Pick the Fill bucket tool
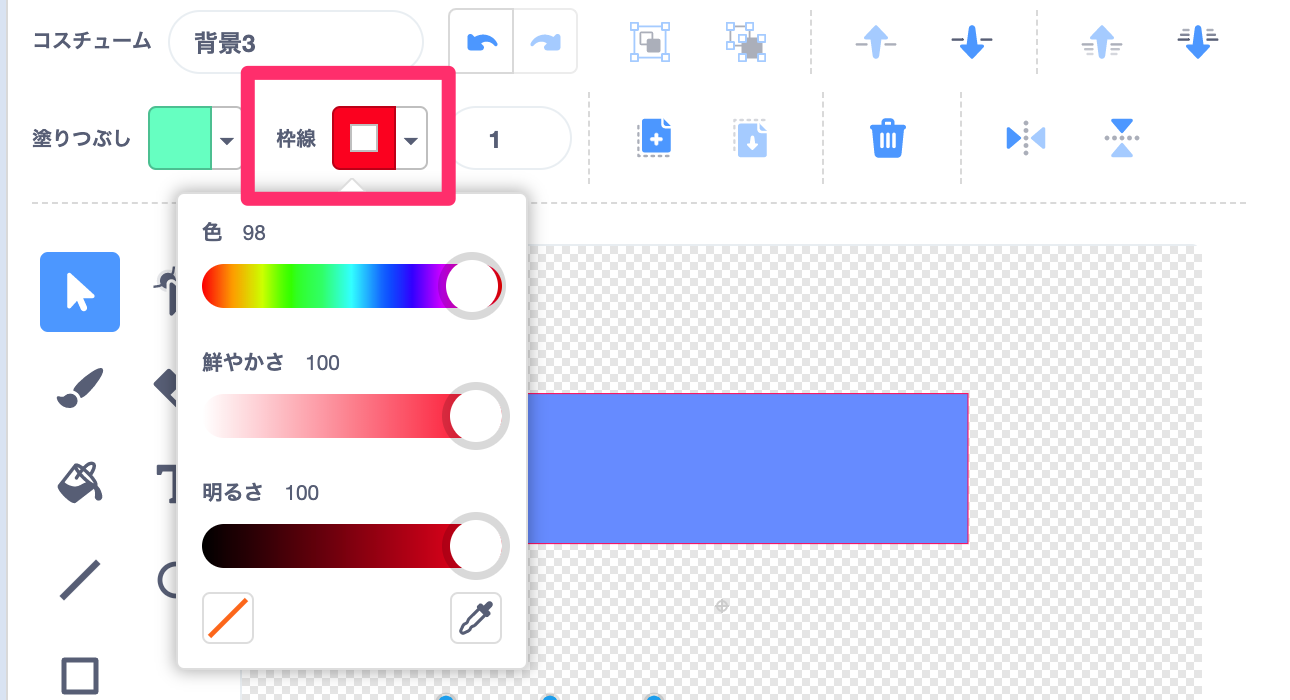This screenshot has height=700, width=1290. pyautogui.click(x=80, y=484)
